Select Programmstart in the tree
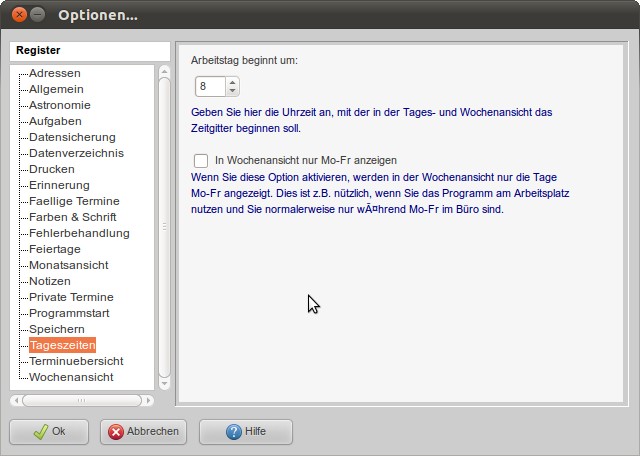This screenshot has width=640, height=456. pyautogui.click(x=69, y=313)
